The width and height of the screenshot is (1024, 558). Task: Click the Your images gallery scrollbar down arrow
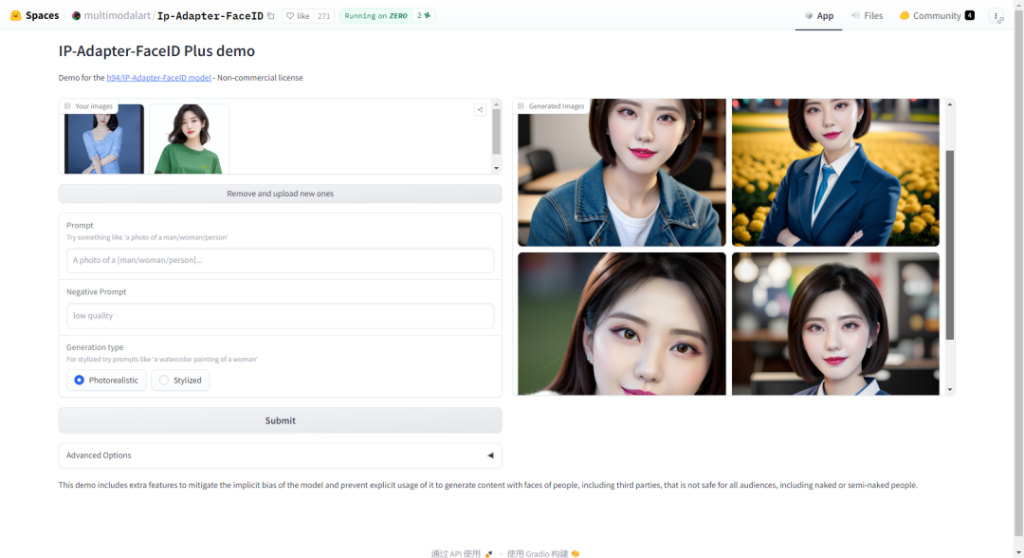coord(496,169)
